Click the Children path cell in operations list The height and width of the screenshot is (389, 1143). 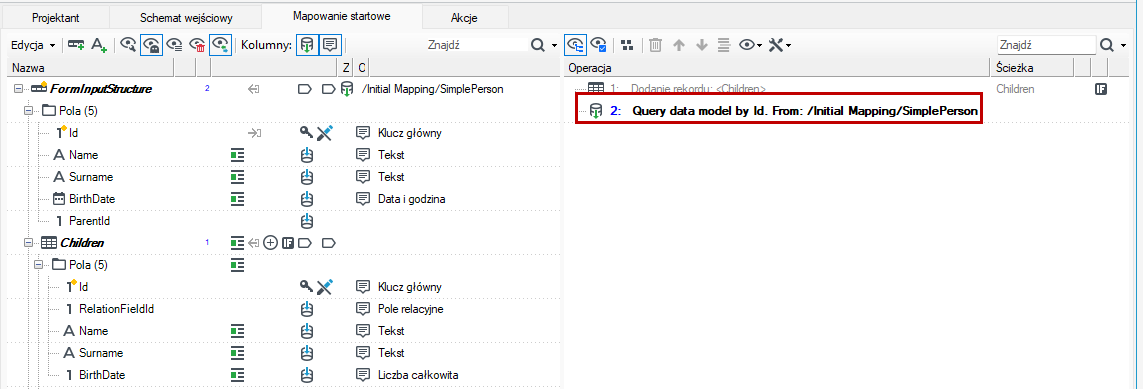pos(1015,89)
